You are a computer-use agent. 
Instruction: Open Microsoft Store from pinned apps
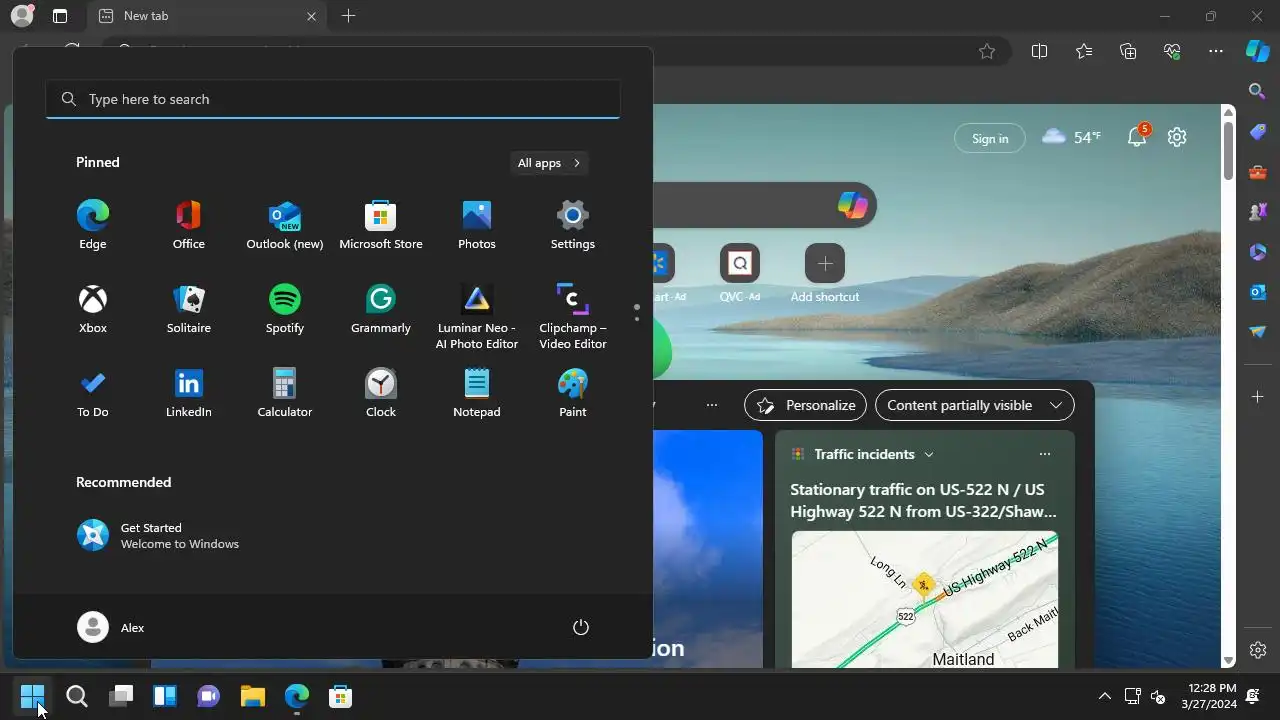381,225
